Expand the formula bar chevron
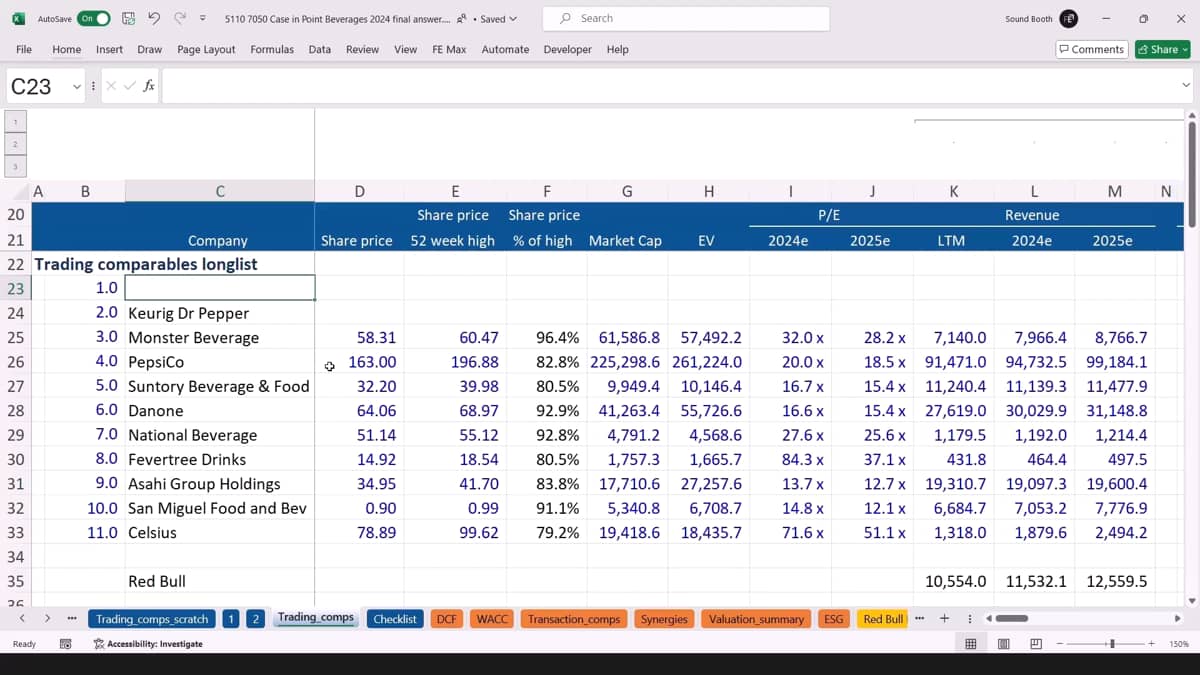The height and width of the screenshot is (675, 1200). pos(1186,86)
